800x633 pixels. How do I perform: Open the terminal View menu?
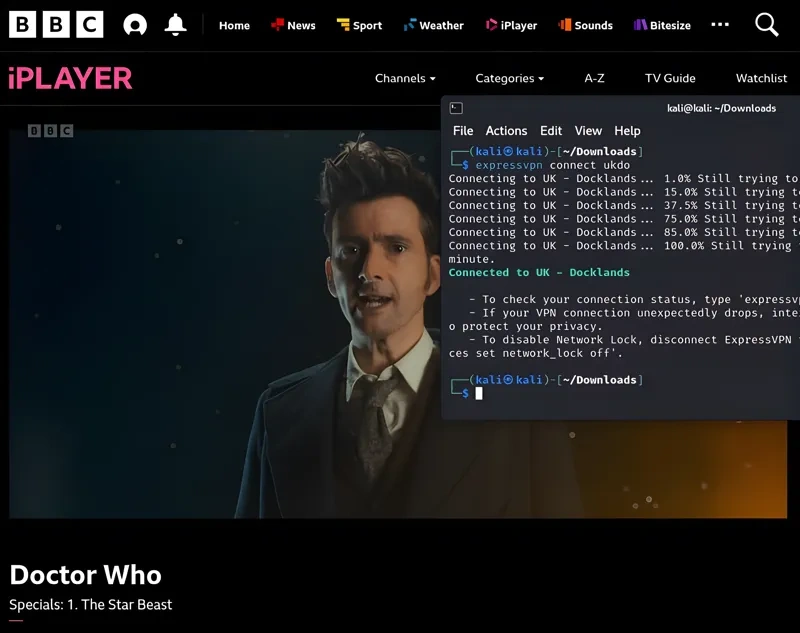588,131
